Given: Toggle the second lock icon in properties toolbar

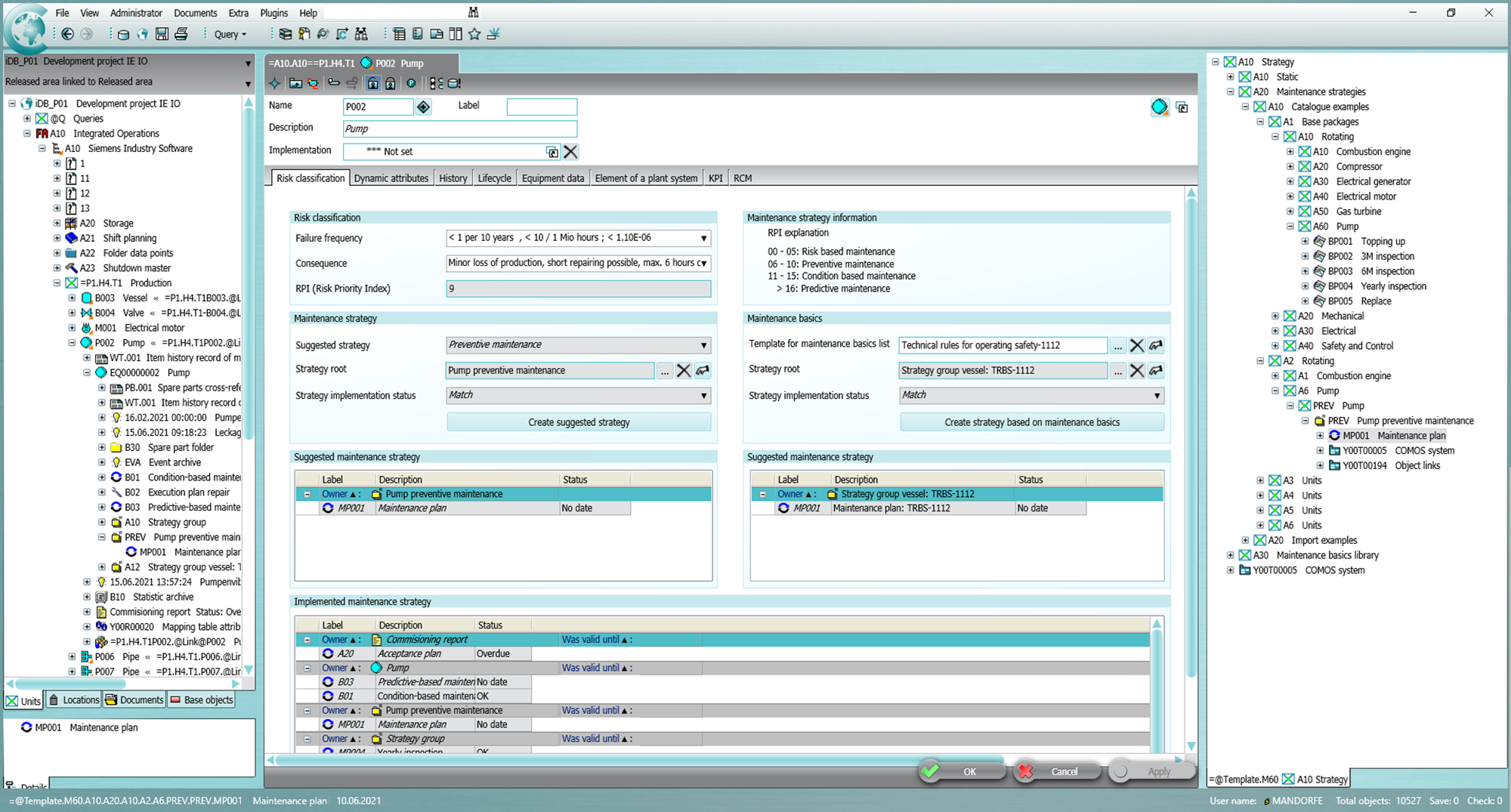Looking at the screenshot, I should (390, 84).
